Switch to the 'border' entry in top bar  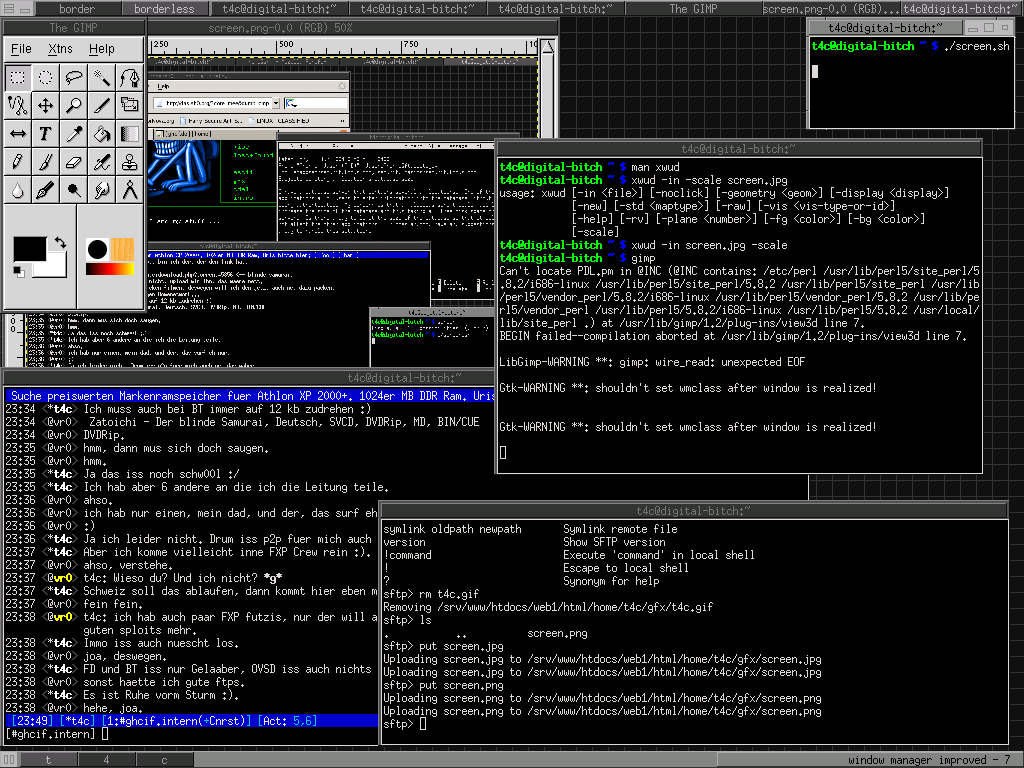(x=77, y=8)
